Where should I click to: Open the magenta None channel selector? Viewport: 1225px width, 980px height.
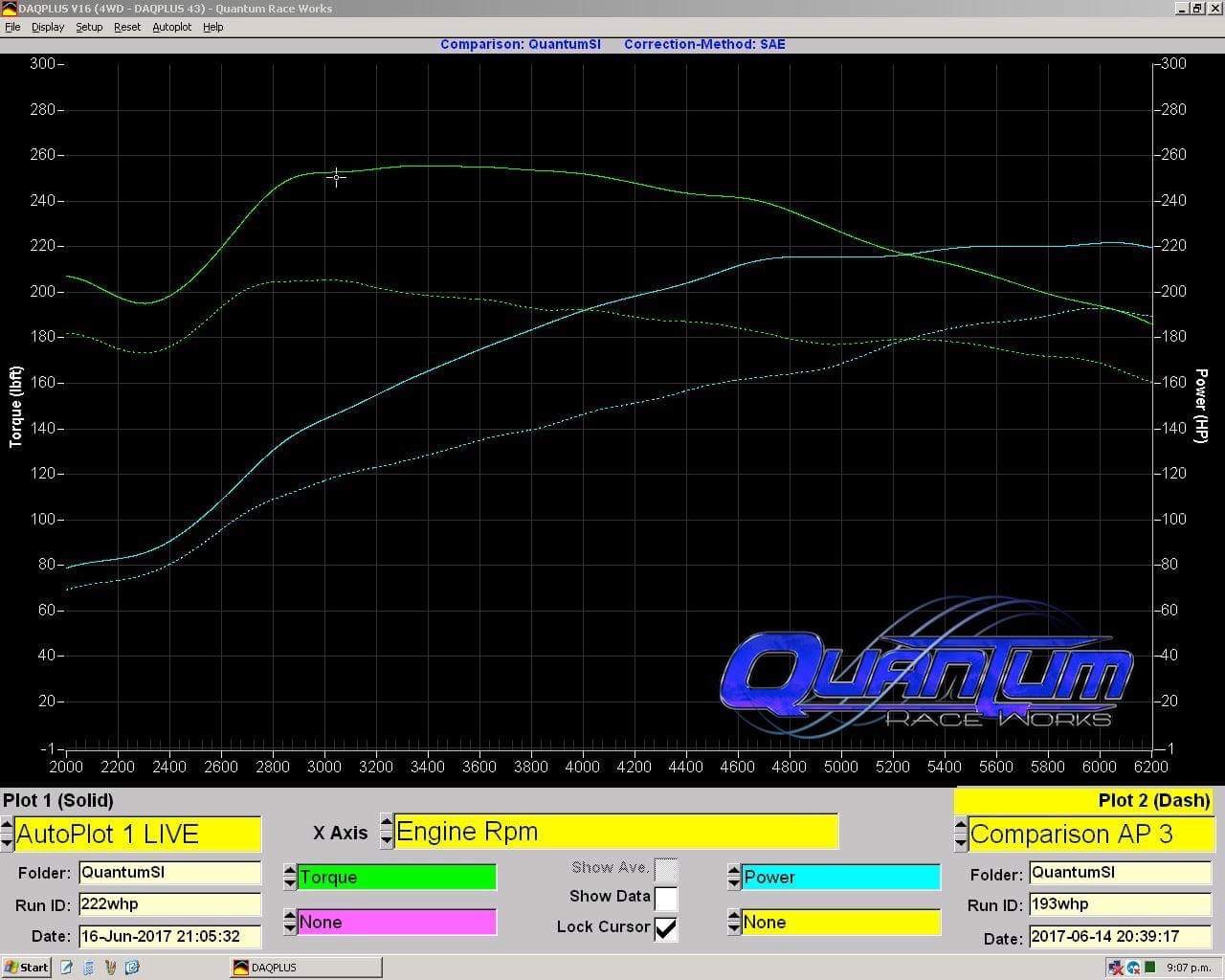click(396, 922)
